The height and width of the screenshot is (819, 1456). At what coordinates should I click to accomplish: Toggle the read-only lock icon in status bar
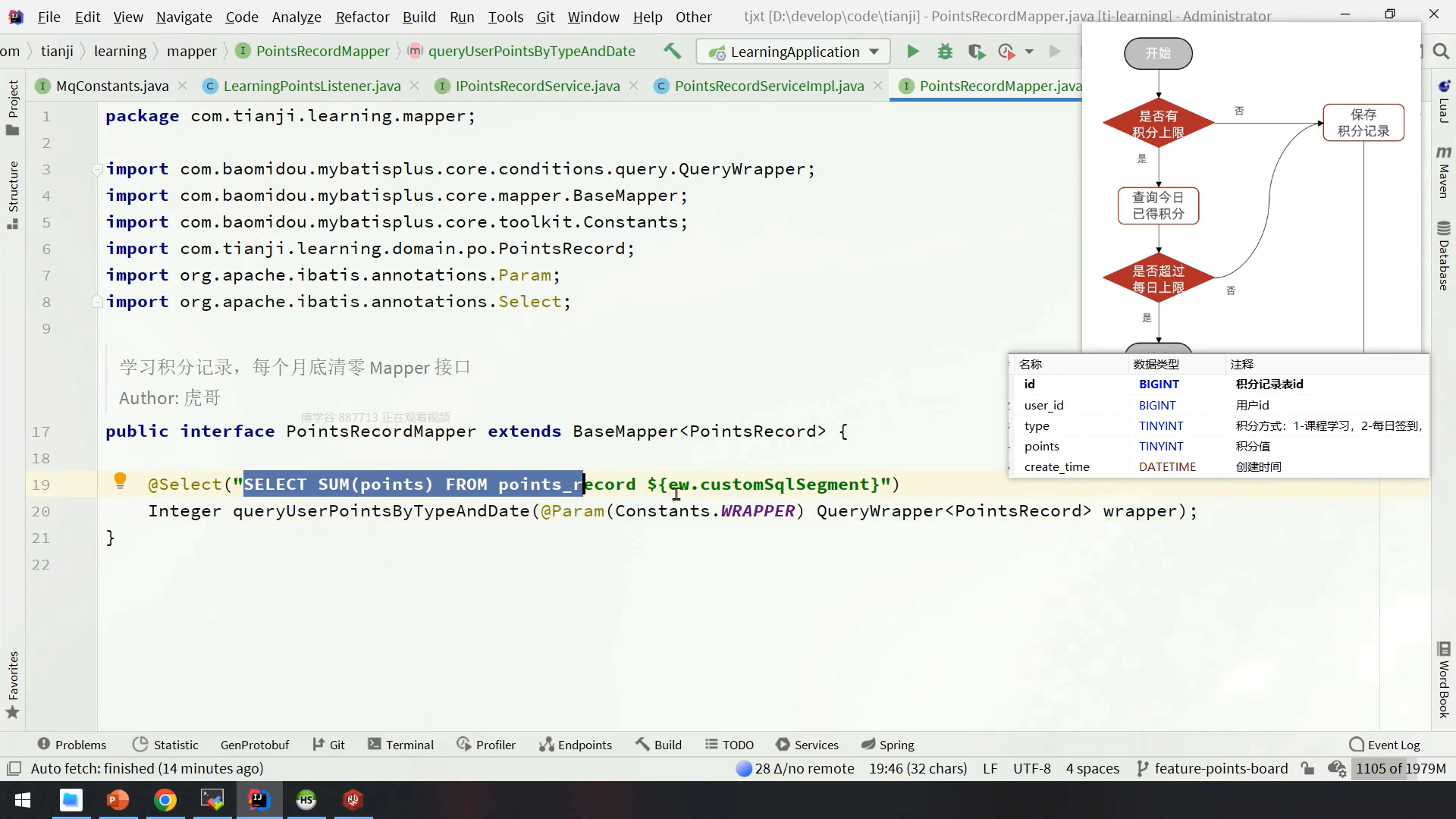point(1307,768)
